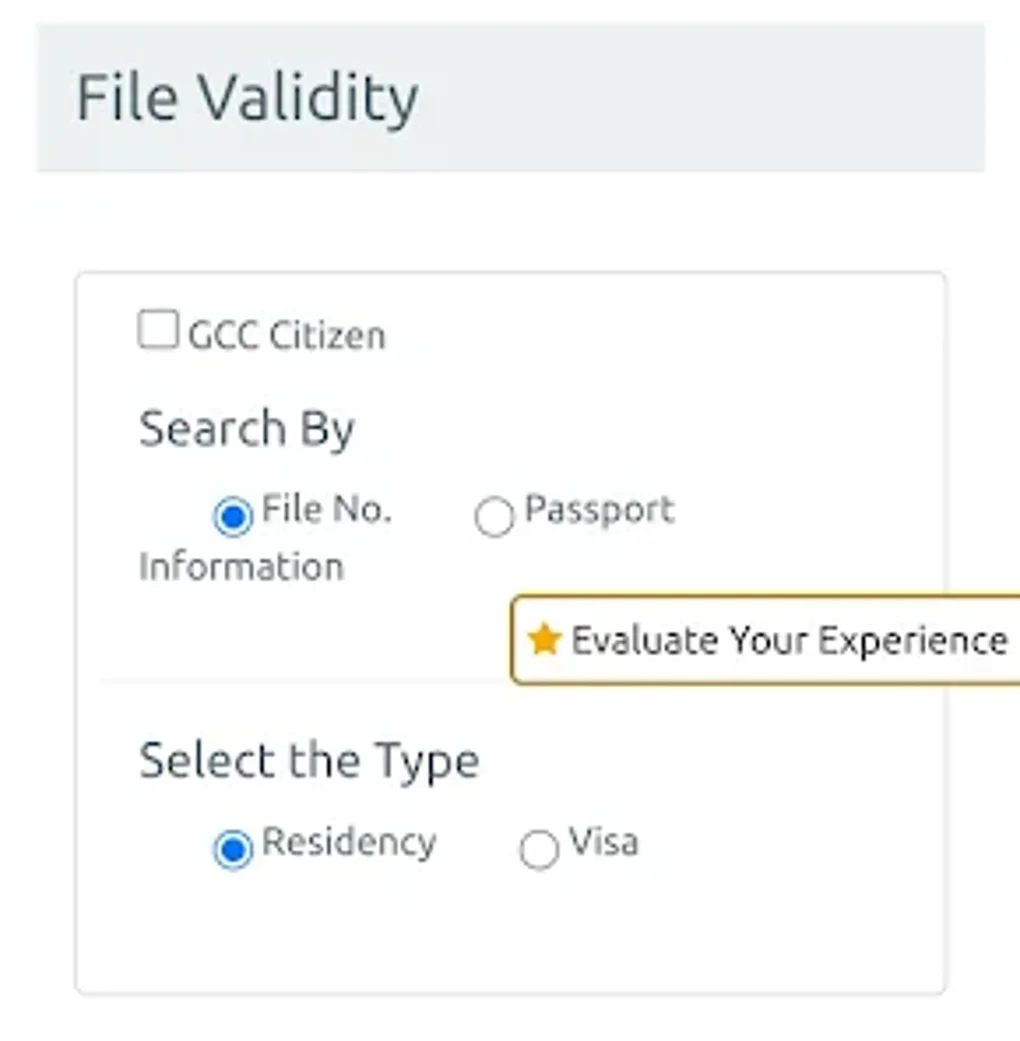Click the Search By section label
1020x1041 pixels.
247,428
